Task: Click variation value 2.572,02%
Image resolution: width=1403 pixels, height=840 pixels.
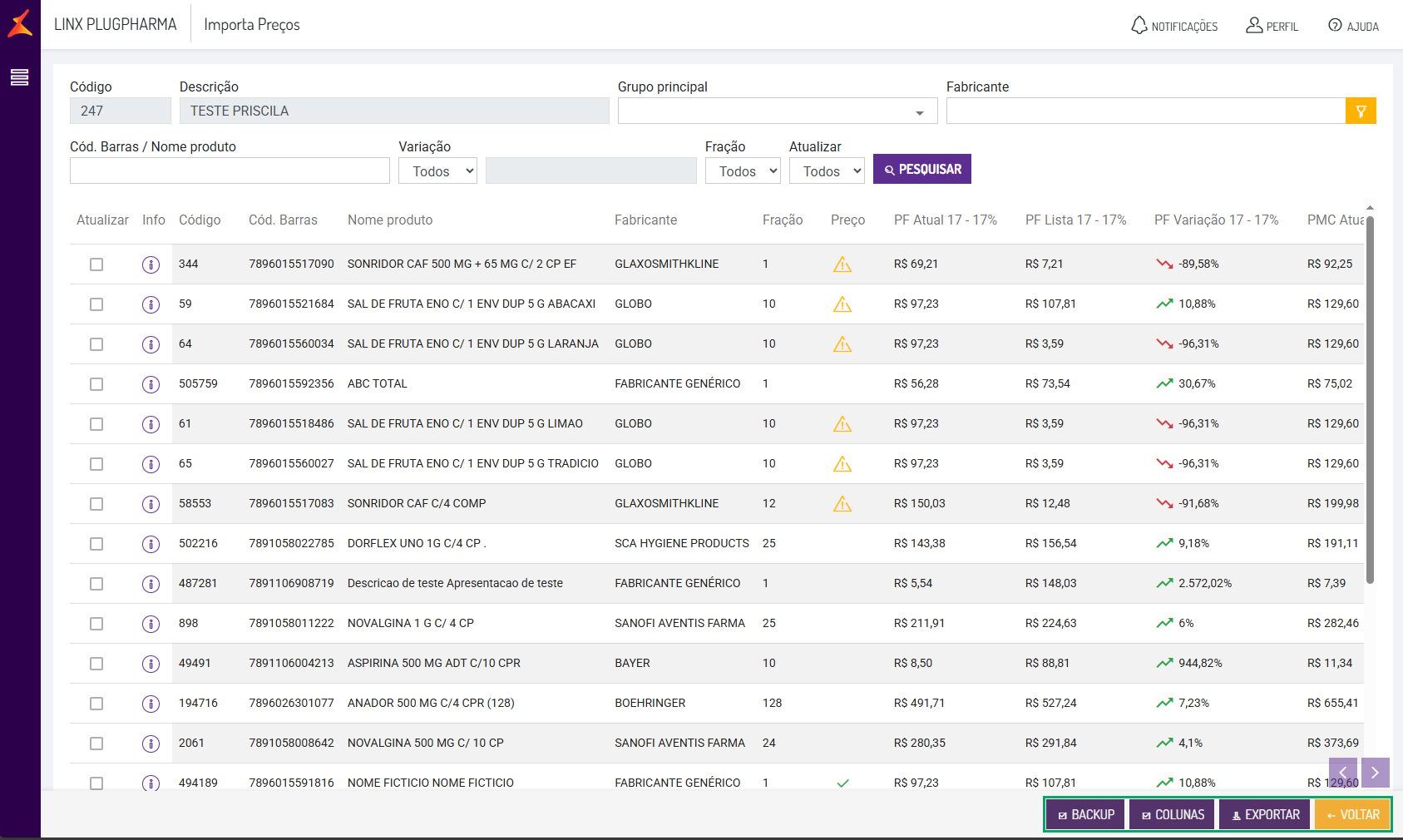Action: coord(1205,583)
